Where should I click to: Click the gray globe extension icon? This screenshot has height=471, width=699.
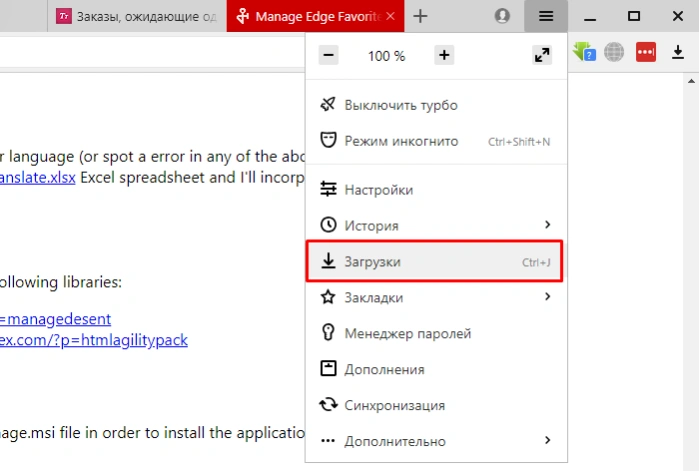[614, 52]
